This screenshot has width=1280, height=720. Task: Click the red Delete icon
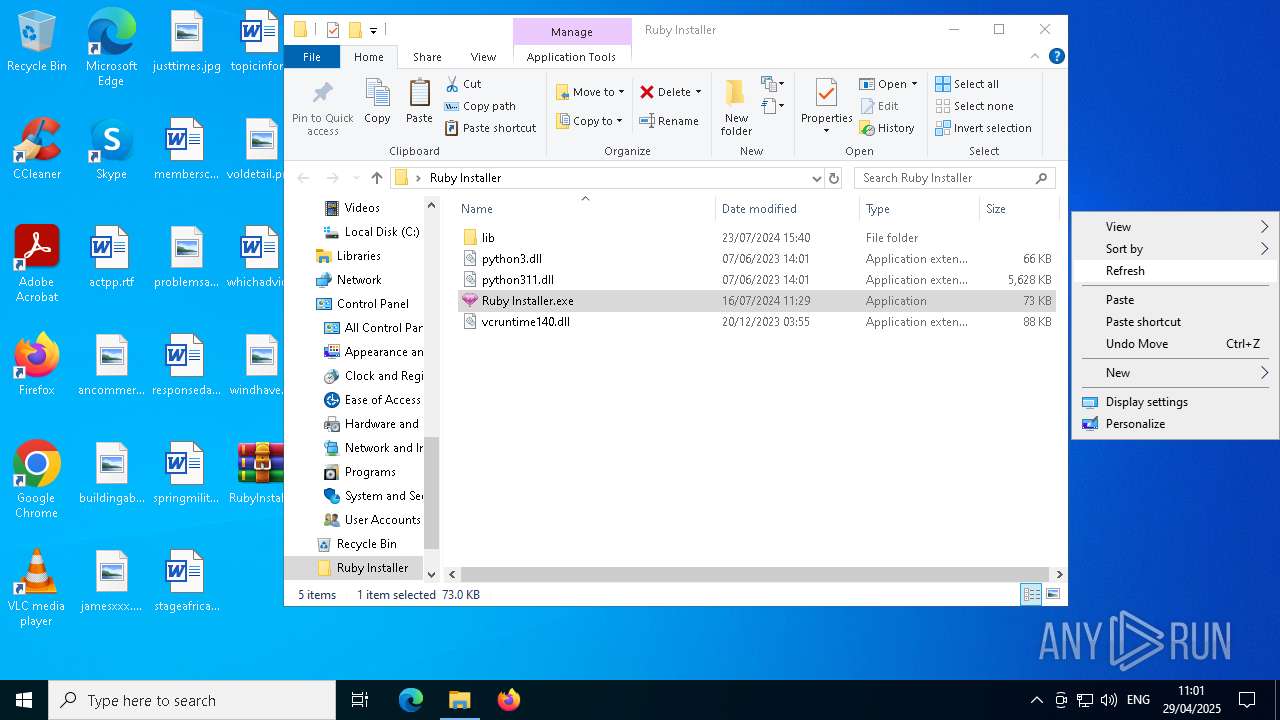click(x=647, y=92)
